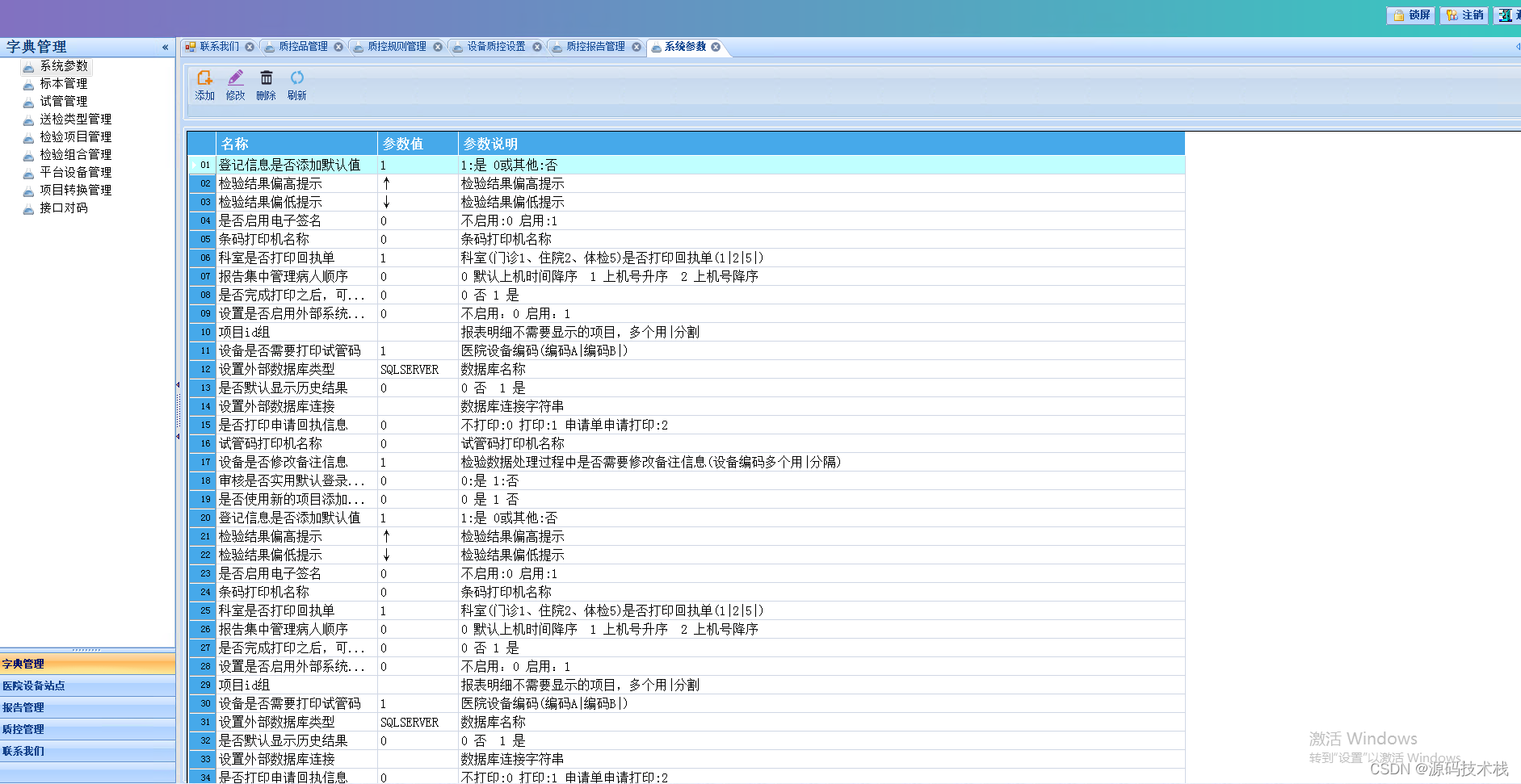Open 检验组合管理 in the sidebar
This screenshot has width=1521, height=784.
tap(76, 154)
